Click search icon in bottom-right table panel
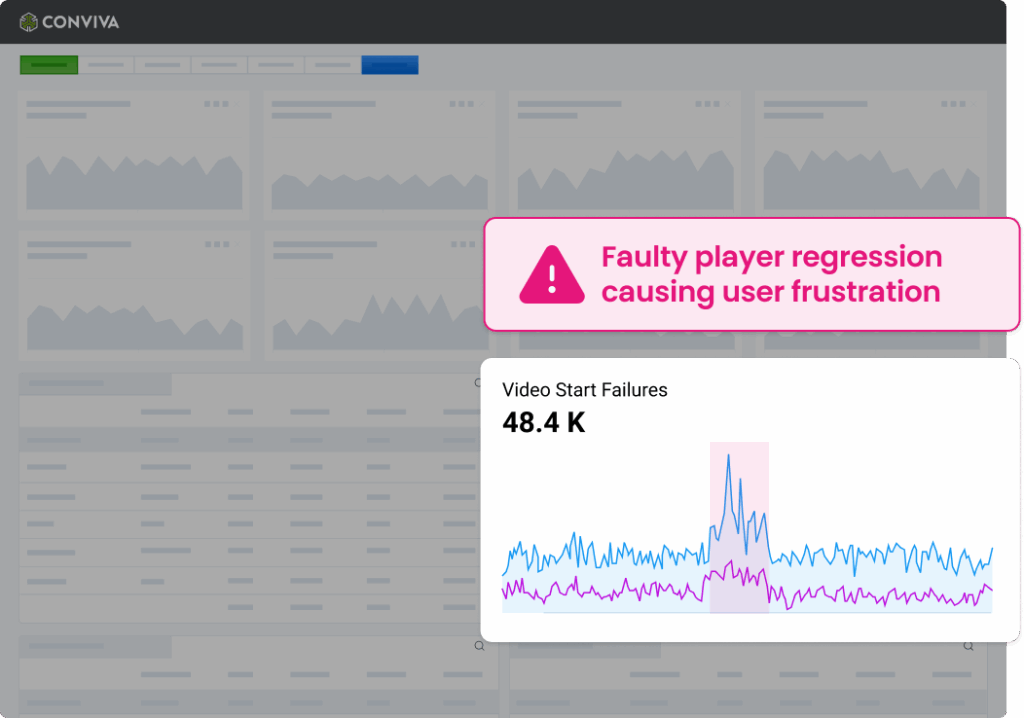The width and height of the screenshot is (1024, 718). pyautogui.click(x=968, y=647)
